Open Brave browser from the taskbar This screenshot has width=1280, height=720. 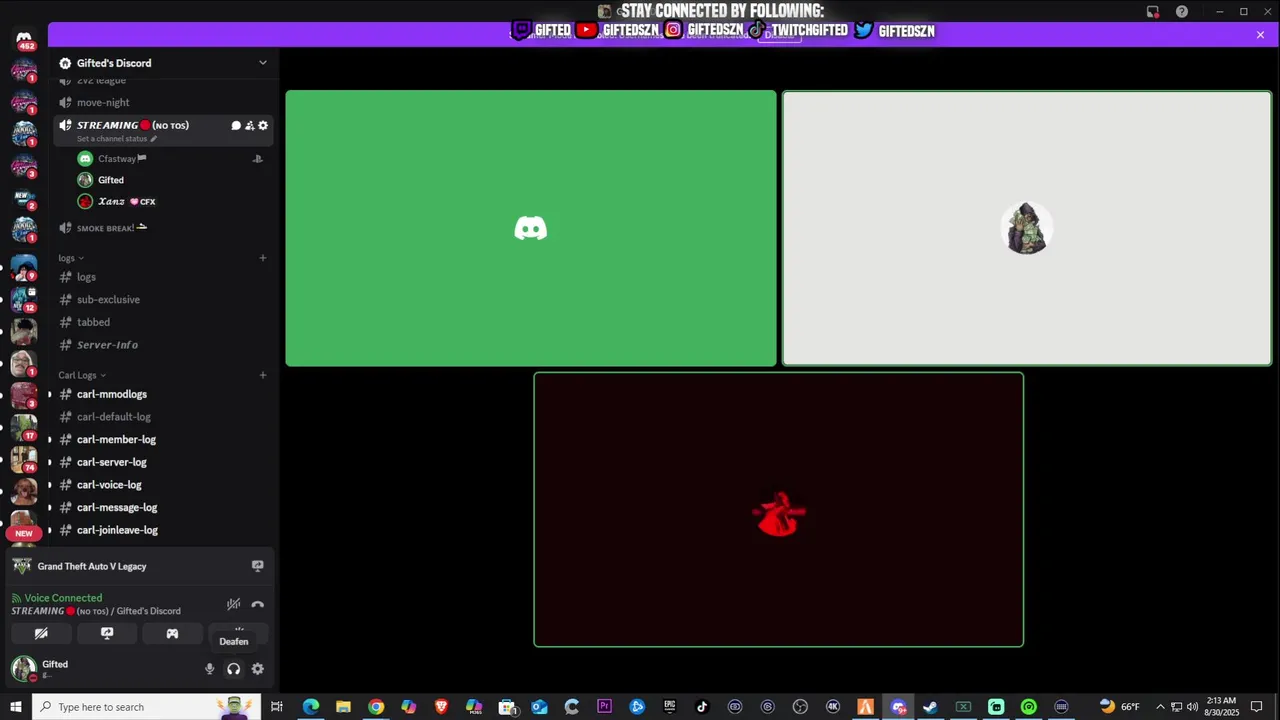(441, 707)
